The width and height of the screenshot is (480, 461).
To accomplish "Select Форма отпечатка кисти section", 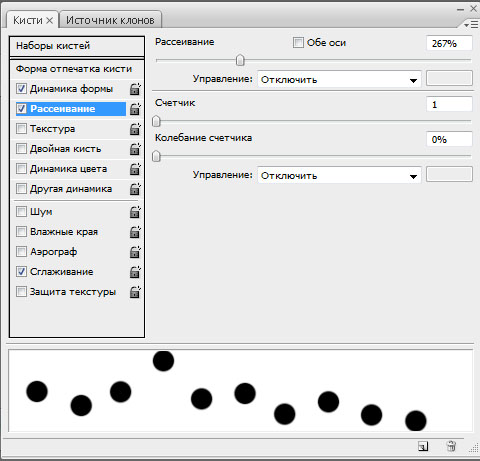I will click(x=77, y=69).
